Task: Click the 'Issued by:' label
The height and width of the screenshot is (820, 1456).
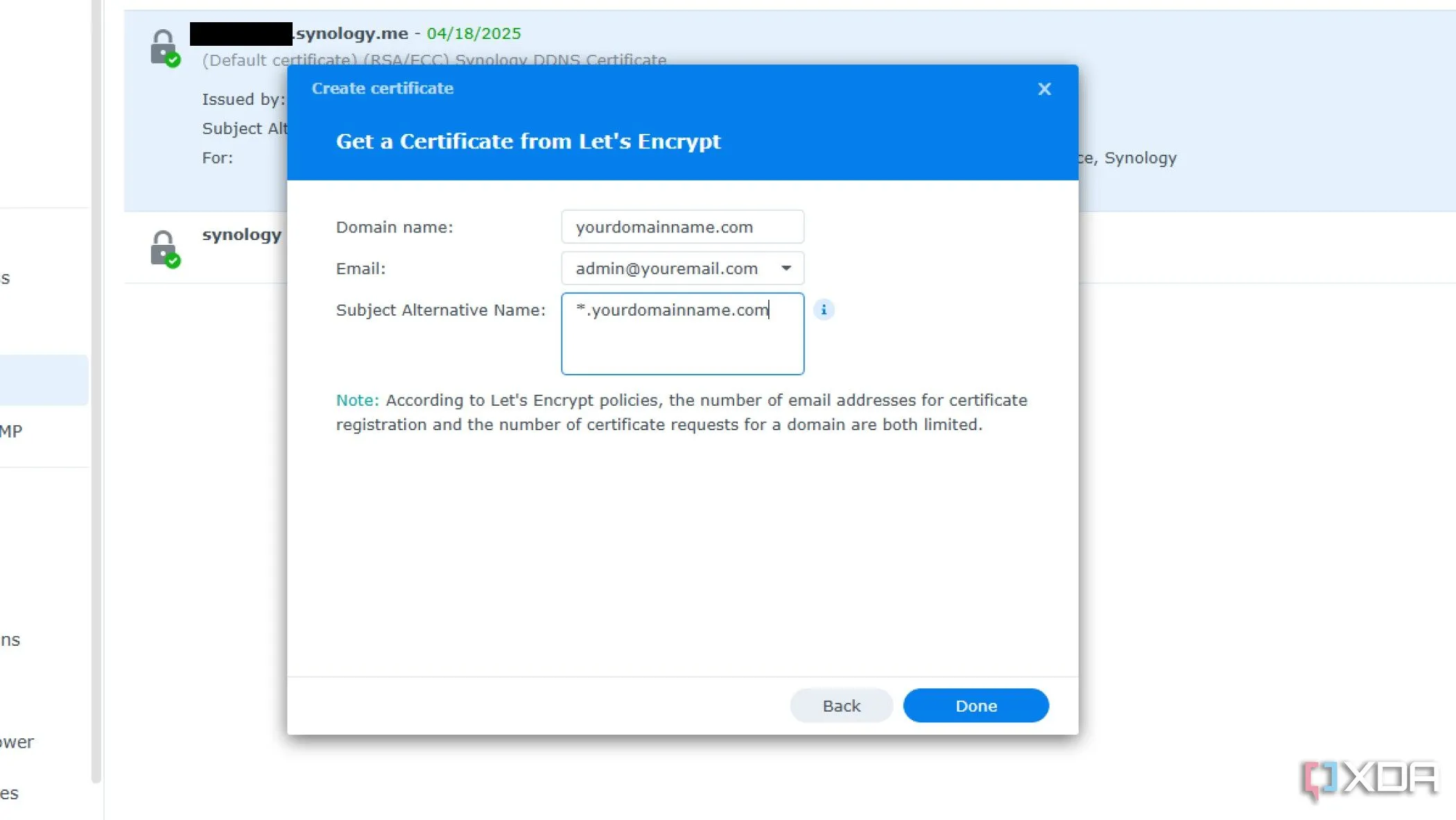Action: click(x=243, y=99)
